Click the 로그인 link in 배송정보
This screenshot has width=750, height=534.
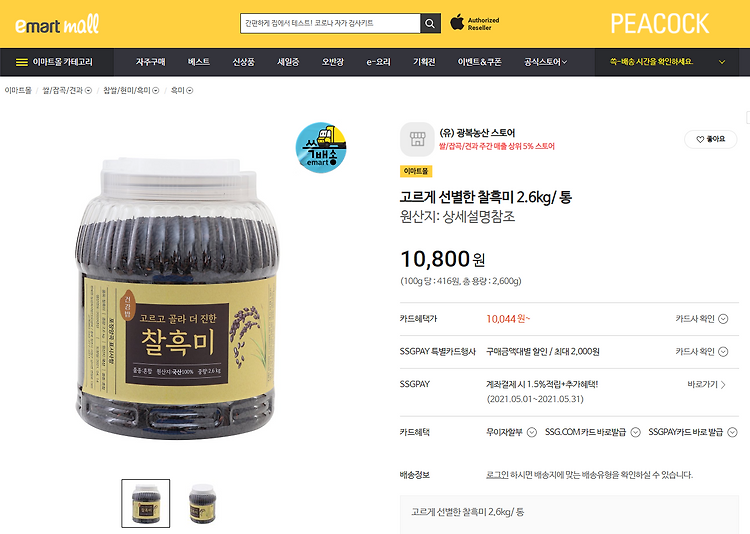point(497,475)
